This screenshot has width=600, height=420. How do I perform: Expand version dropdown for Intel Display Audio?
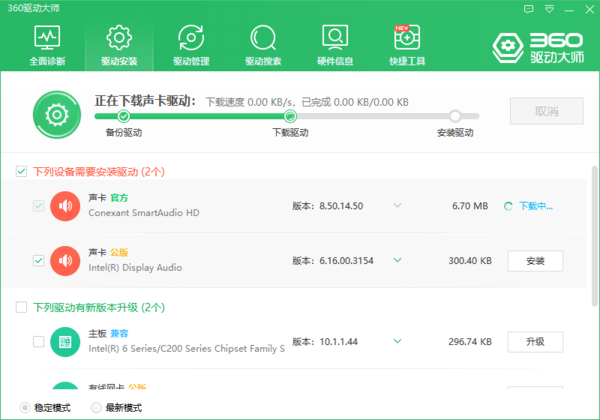coord(397,260)
